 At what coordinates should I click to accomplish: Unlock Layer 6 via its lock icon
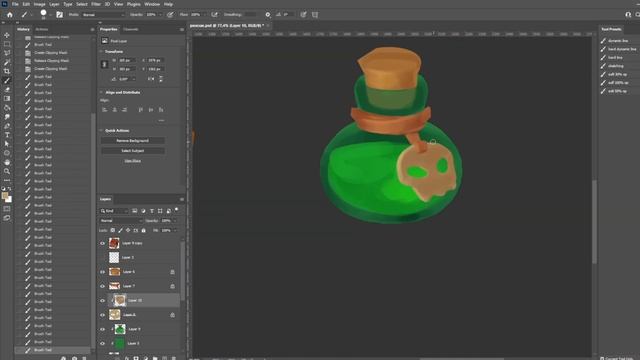(x=172, y=272)
